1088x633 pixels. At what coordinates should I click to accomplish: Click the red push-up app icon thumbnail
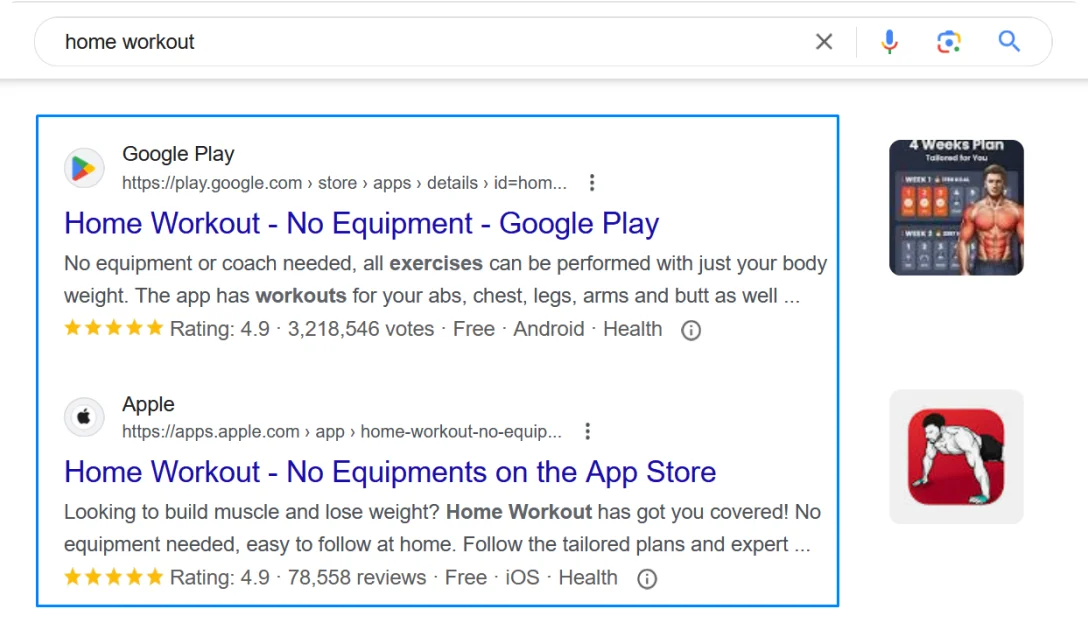coord(955,456)
